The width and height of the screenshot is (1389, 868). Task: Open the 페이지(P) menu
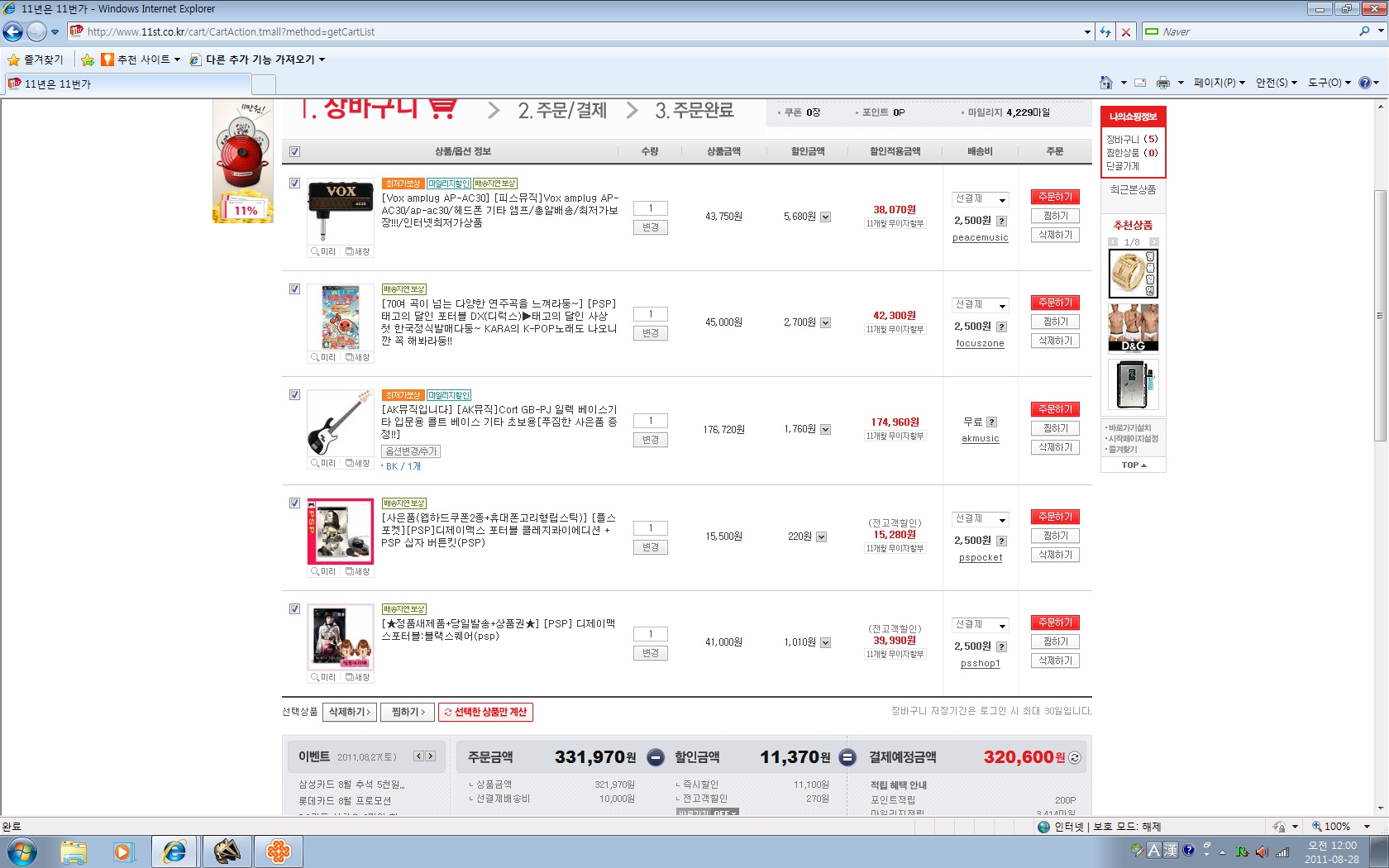coord(1220,83)
